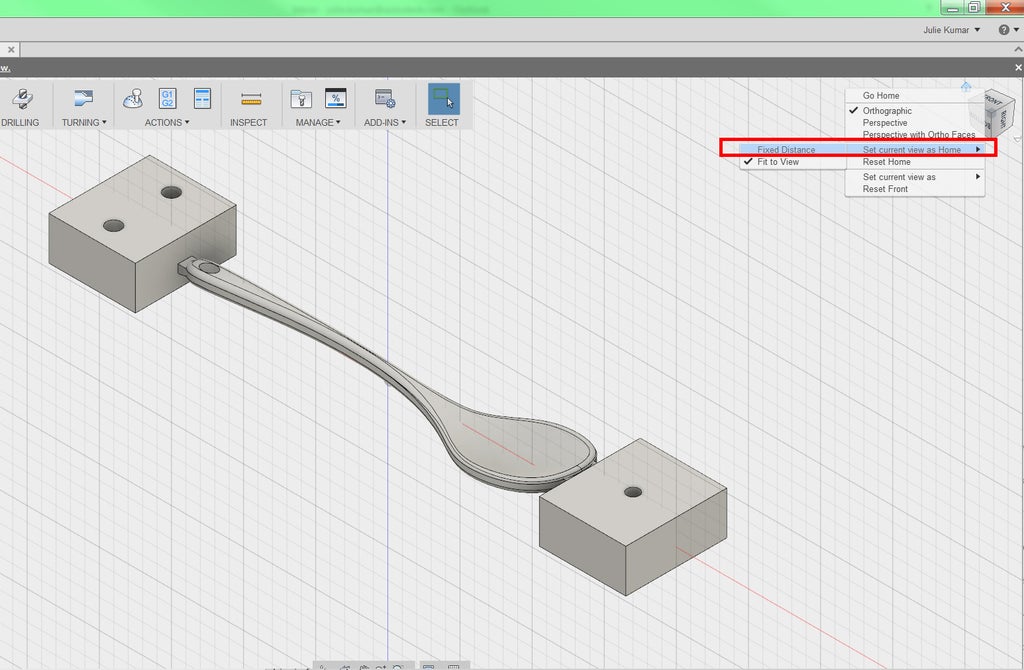Select Go Home from the menu
This screenshot has width=1024, height=670.
click(x=881, y=95)
